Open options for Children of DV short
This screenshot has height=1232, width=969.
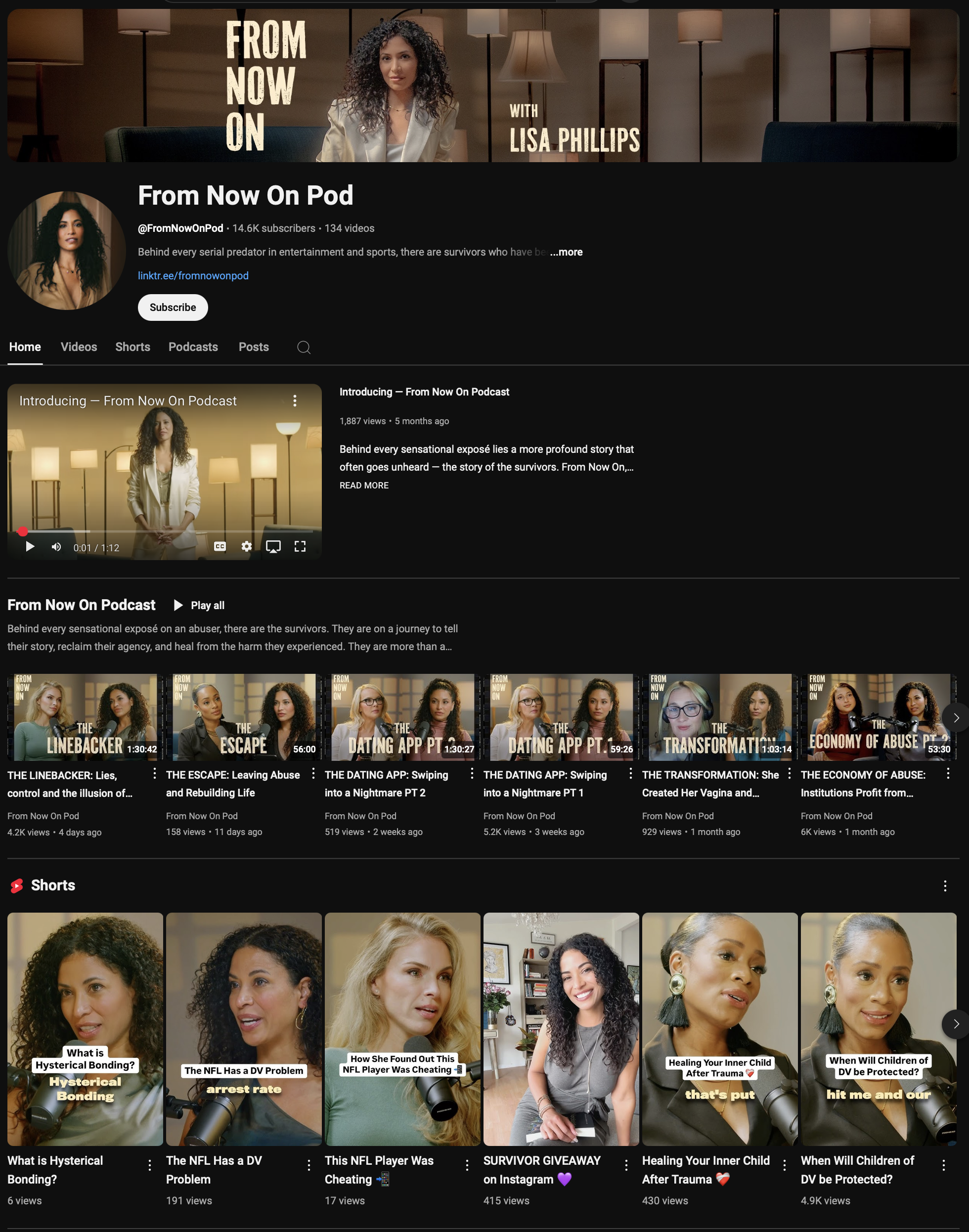(x=943, y=1165)
